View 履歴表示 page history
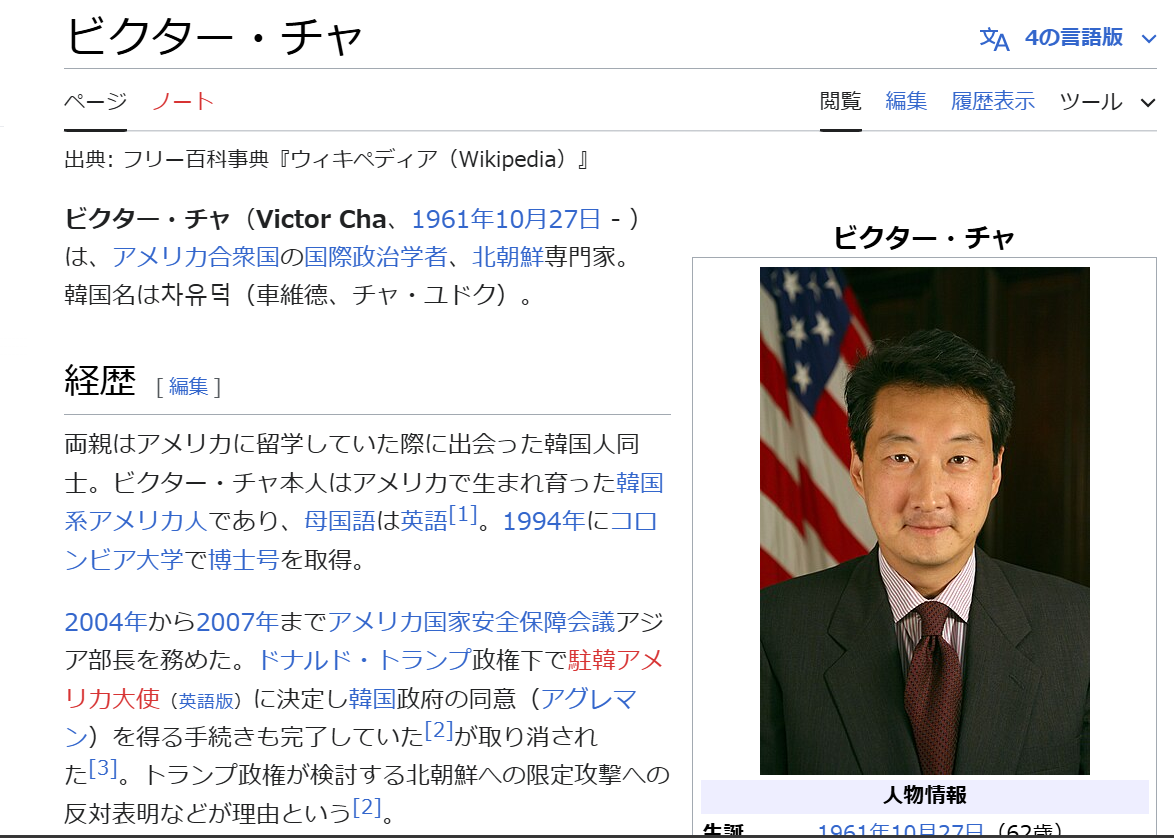Viewport: 1174px width, 838px height. pos(992,101)
